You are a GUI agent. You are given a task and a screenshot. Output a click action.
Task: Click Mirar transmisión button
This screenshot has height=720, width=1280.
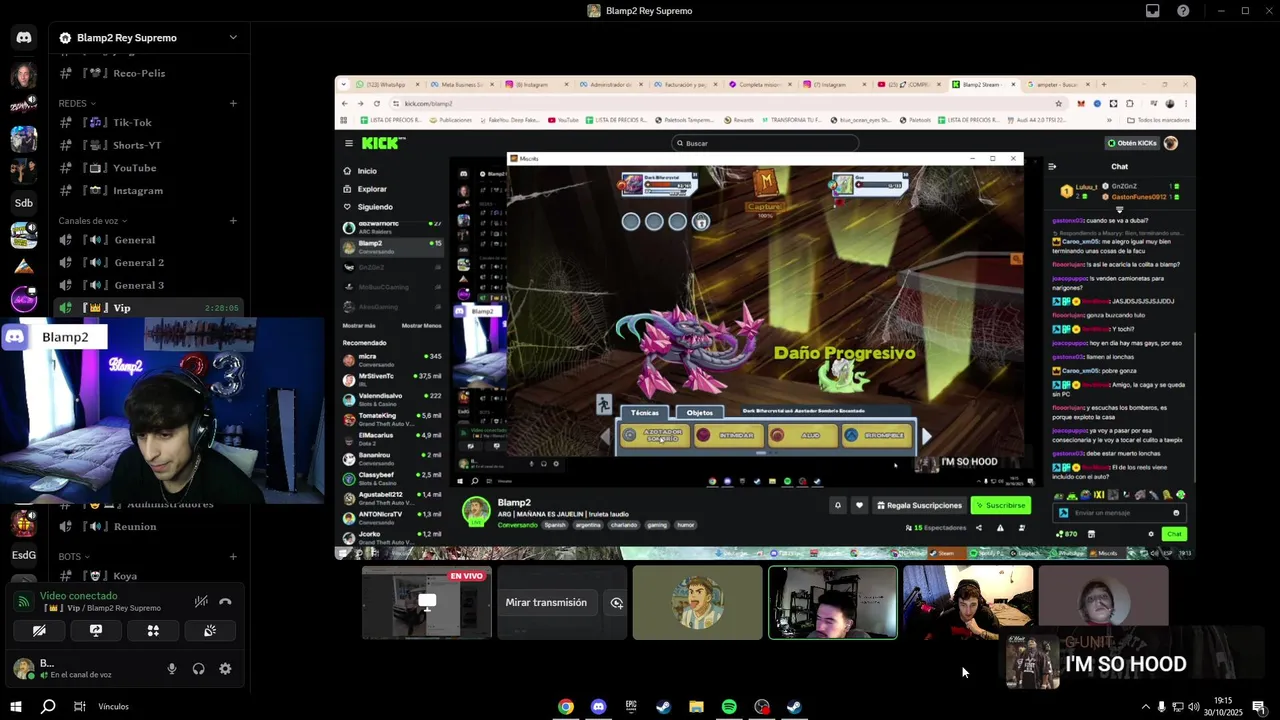(x=546, y=603)
